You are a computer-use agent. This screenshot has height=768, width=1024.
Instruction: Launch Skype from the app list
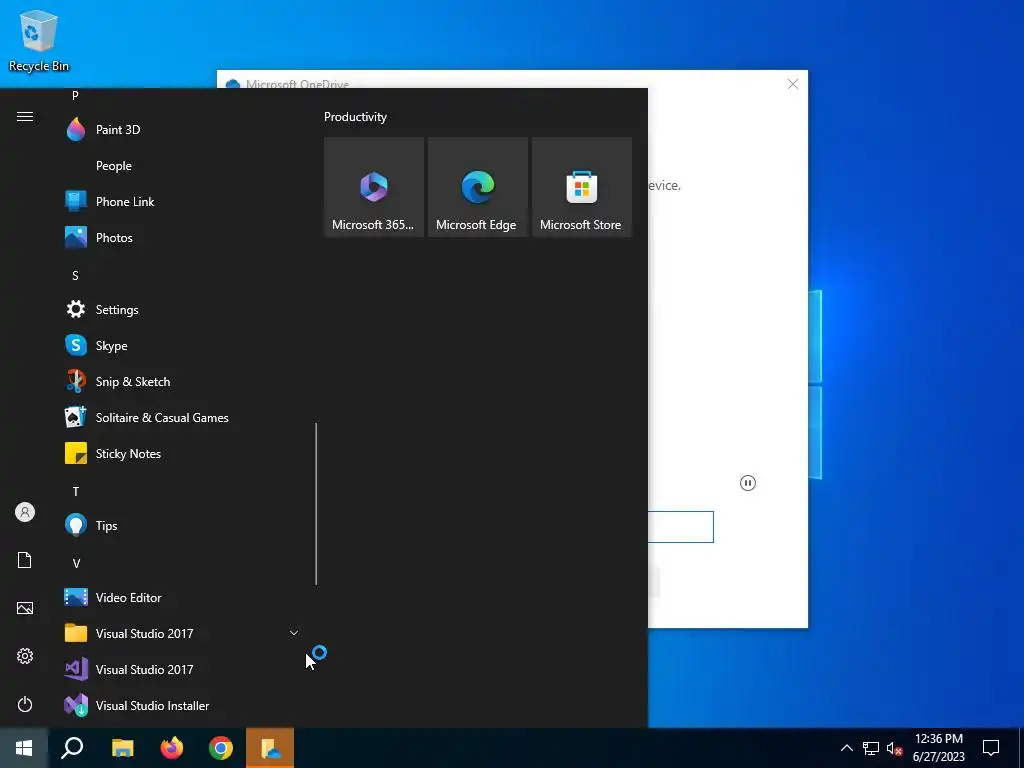[180, 345]
